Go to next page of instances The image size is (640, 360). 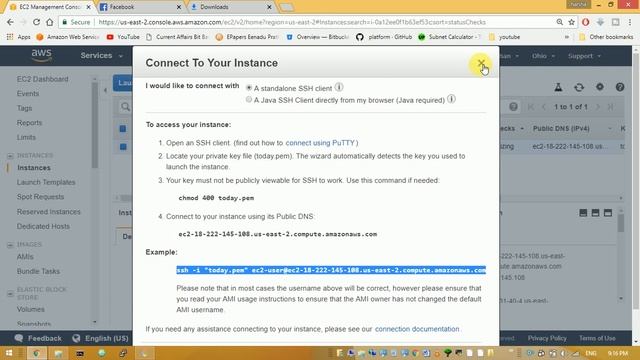click(x=598, y=107)
